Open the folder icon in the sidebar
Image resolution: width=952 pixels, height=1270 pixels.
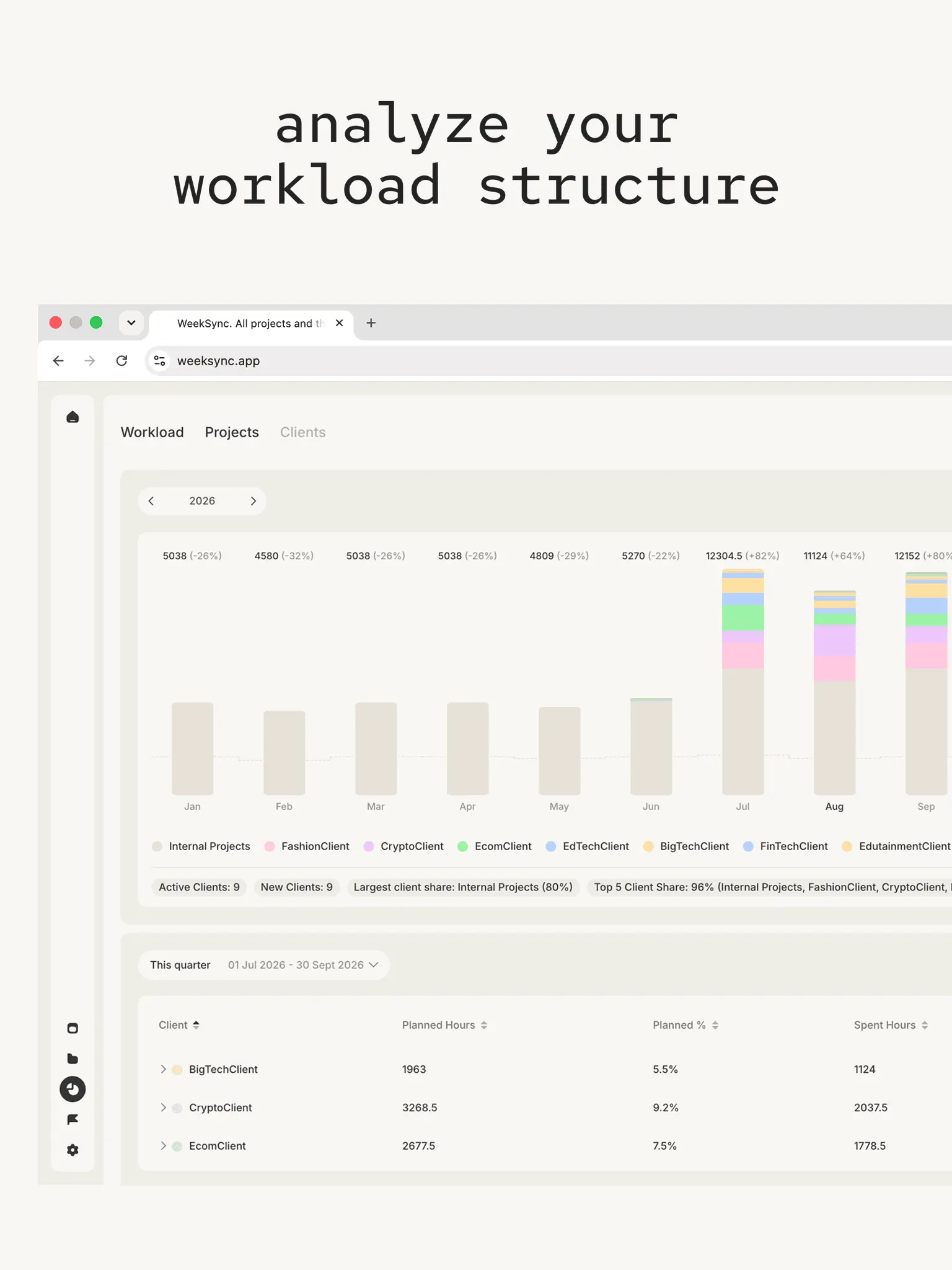[73, 1059]
